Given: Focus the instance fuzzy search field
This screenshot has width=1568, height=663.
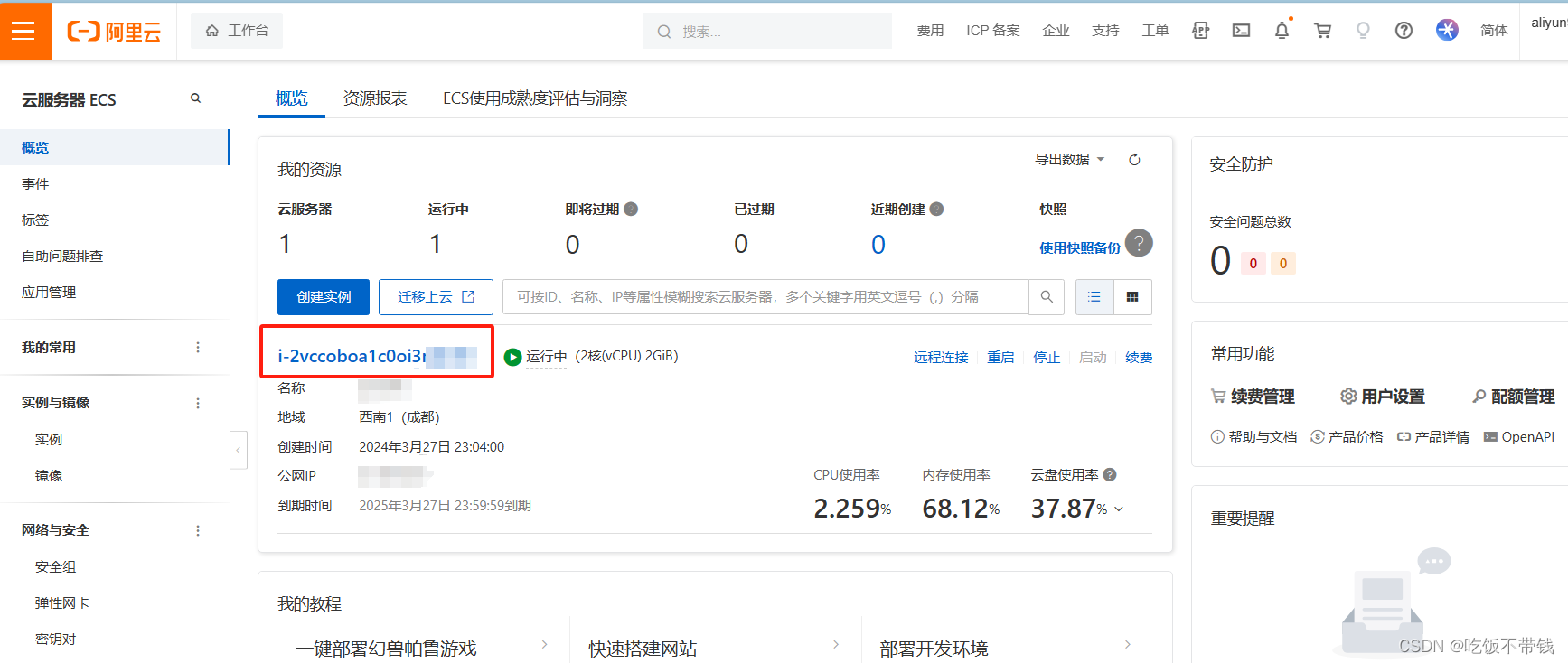Looking at the screenshot, I should [x=765, y=297].
